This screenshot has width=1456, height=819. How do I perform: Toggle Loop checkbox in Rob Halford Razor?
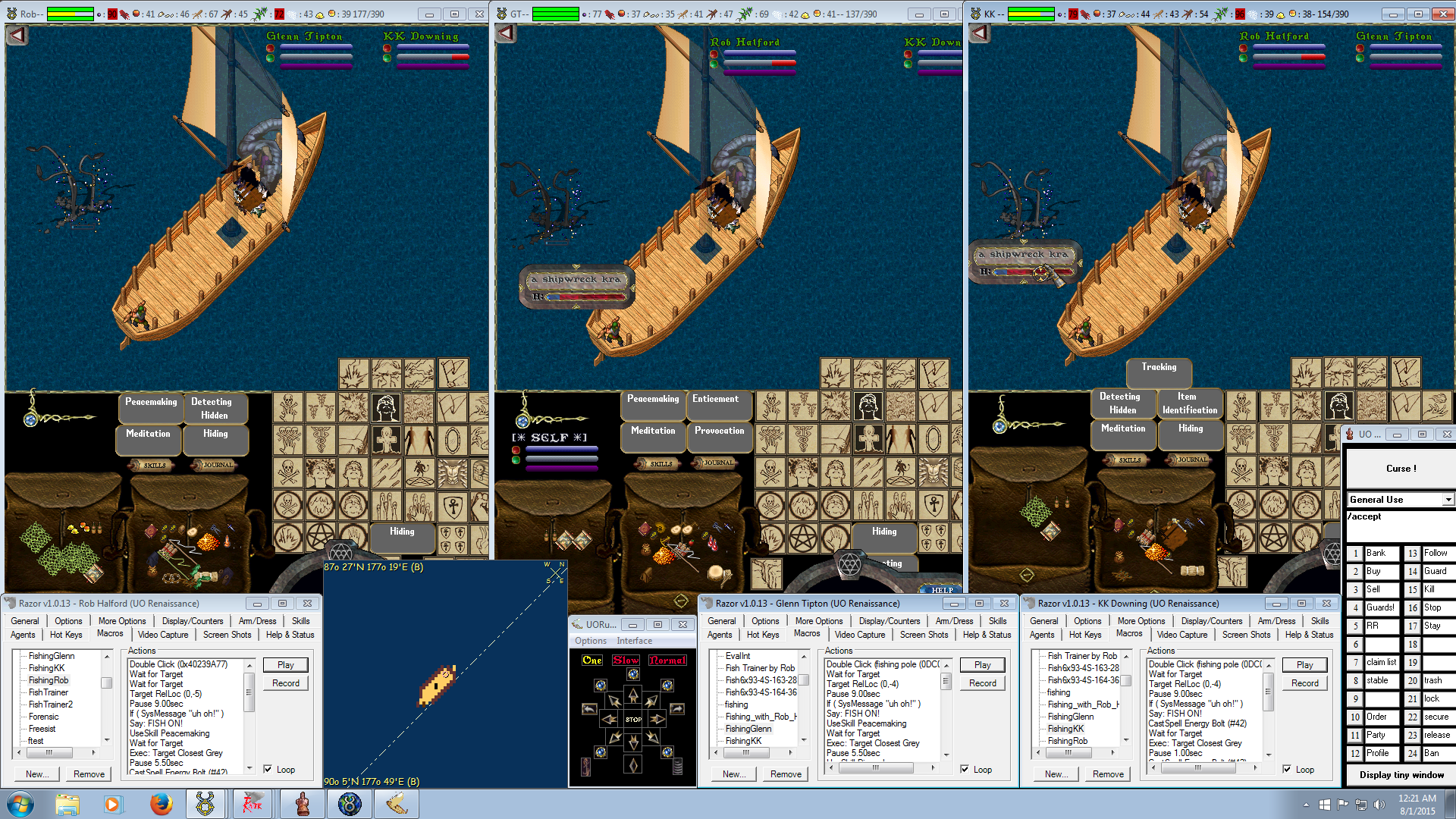coord(268,769)
